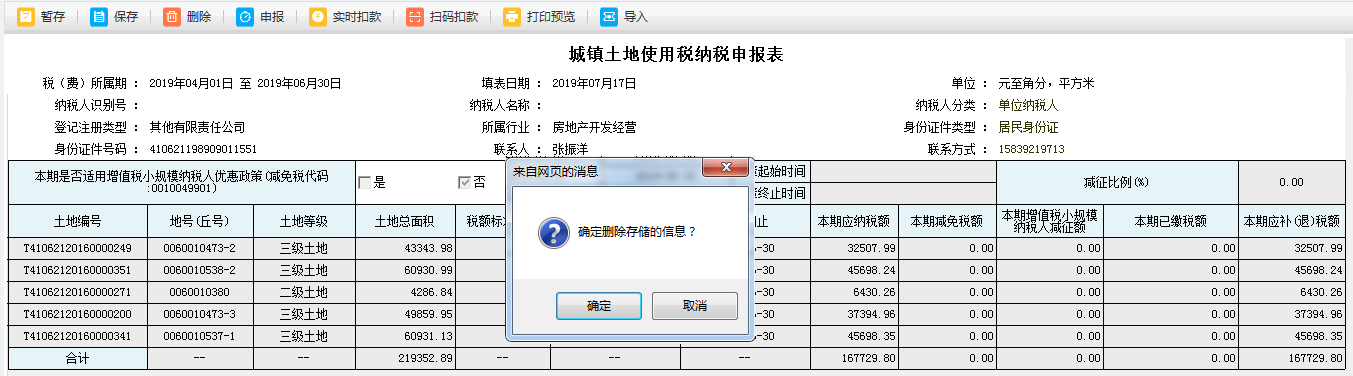This screenshot has width=1353, height=376.
Task: Click the 删除 toolbar label
Action: [x=199, y=17]
